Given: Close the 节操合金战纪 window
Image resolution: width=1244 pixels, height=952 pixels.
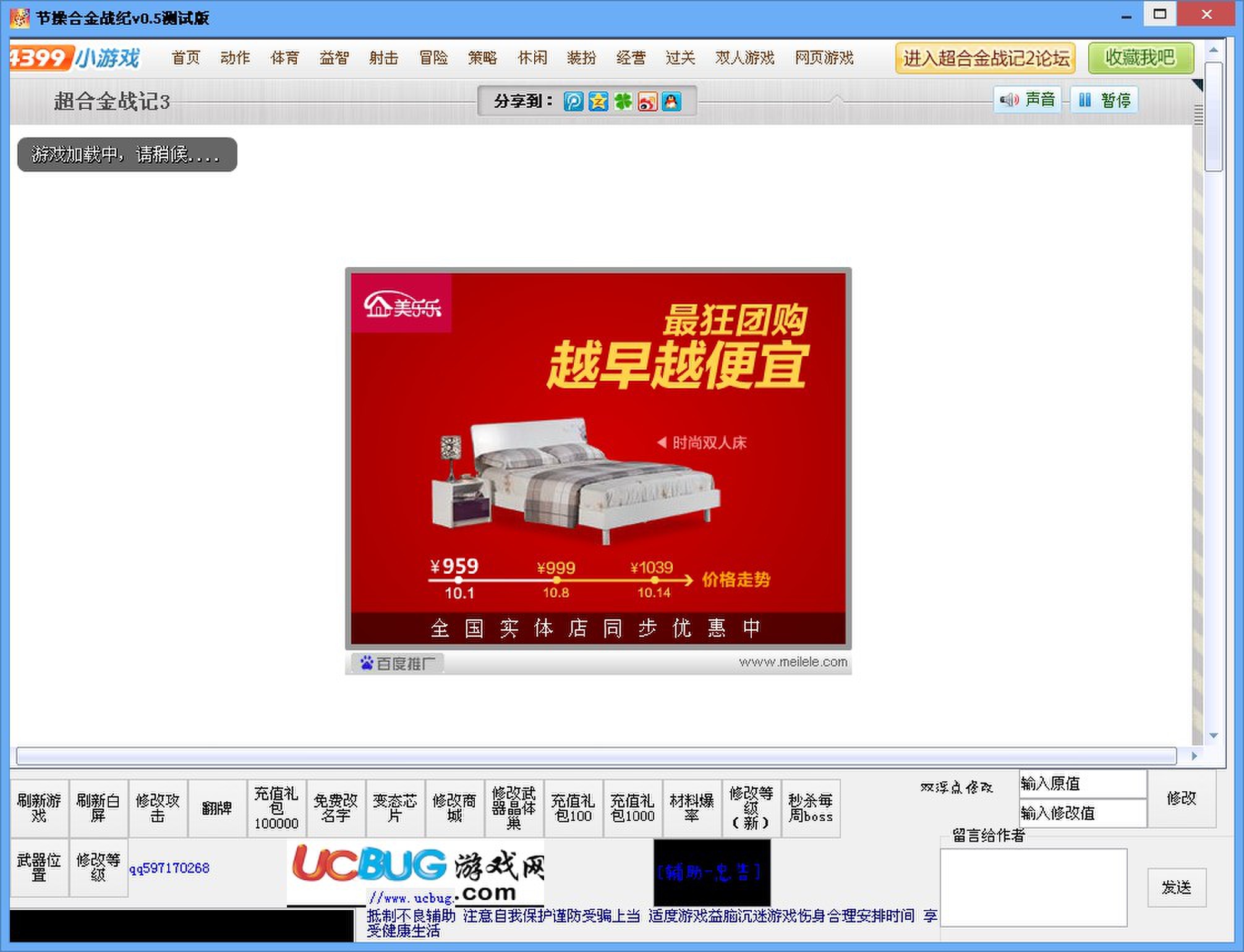Looking at the screenshot, I should point(1206,14).
